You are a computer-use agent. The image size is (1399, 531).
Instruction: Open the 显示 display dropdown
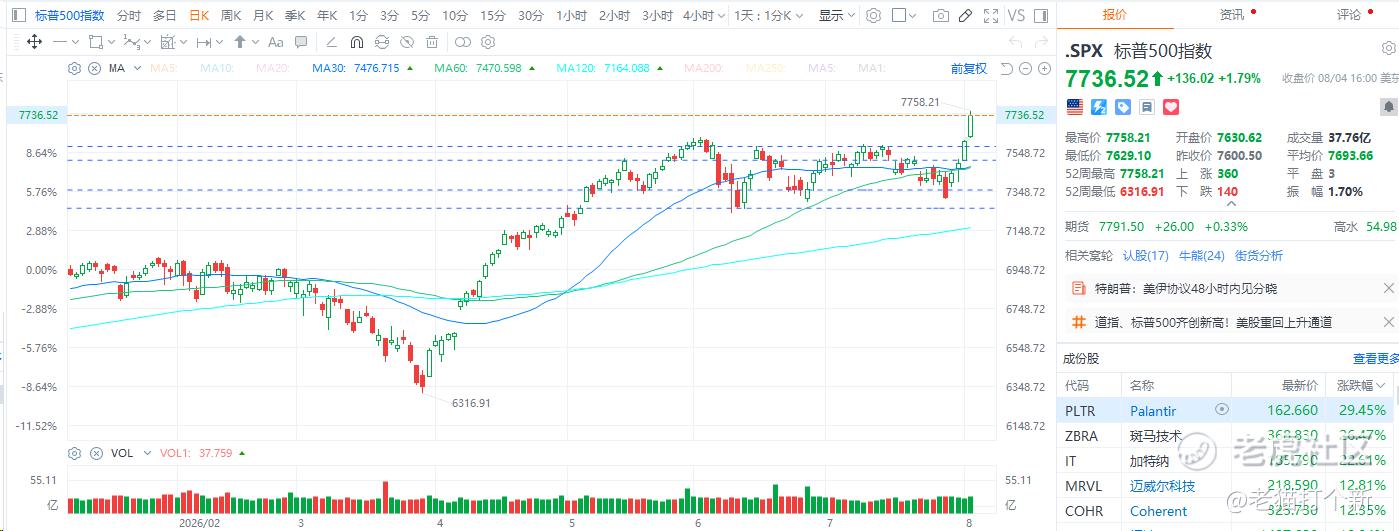tap(836, 16)
